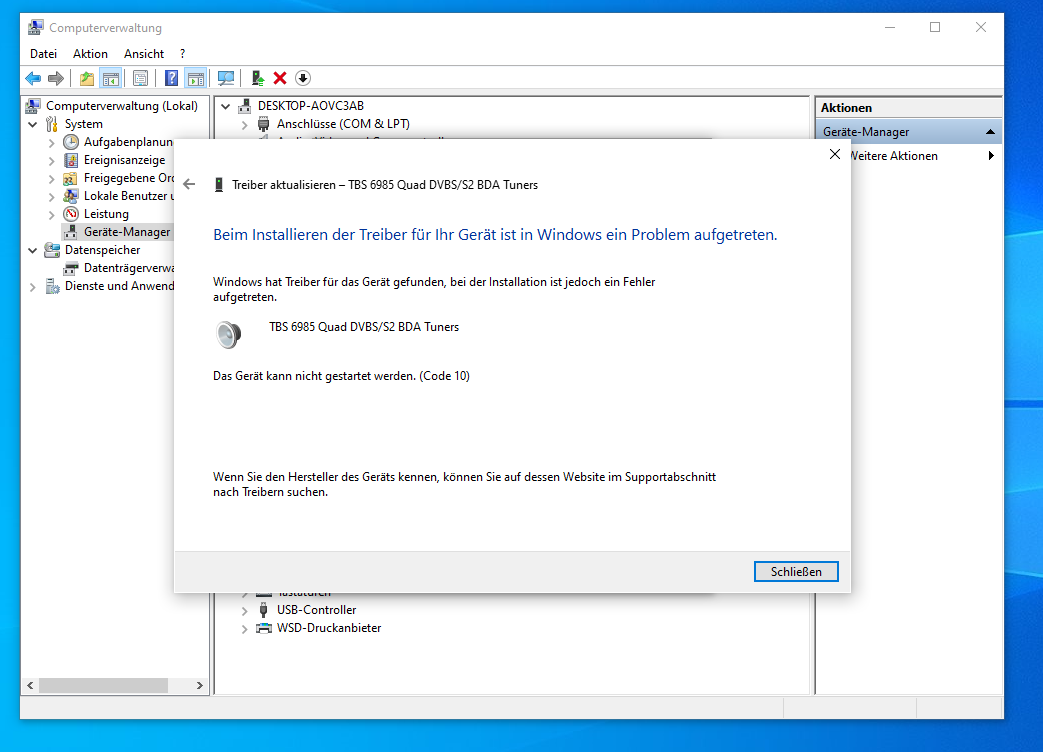Click the red X Uninstall device icon
1043x752 pixels.
[280, 78]
